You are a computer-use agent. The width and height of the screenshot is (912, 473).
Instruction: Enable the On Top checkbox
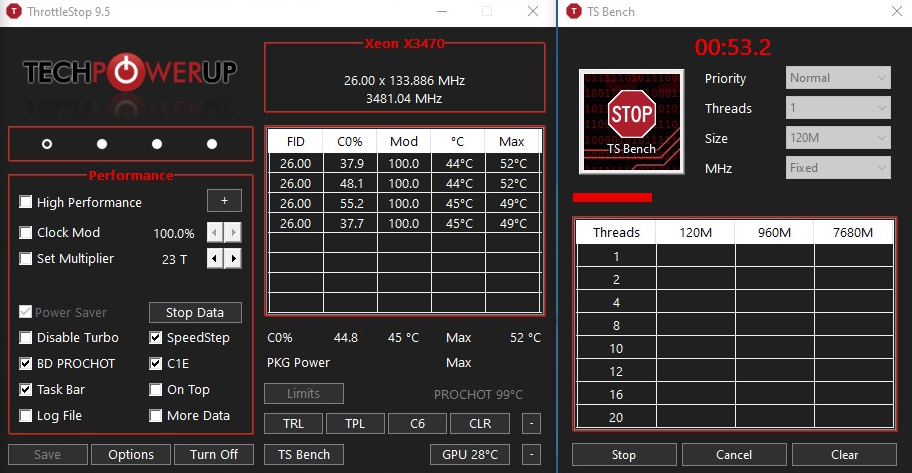pyautogui.click(x=155, y=390)
